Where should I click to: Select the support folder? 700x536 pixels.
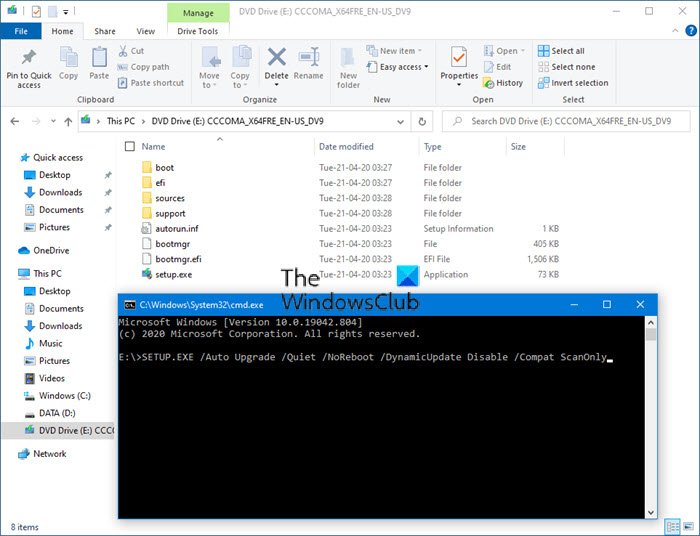(x=170, y=213)
